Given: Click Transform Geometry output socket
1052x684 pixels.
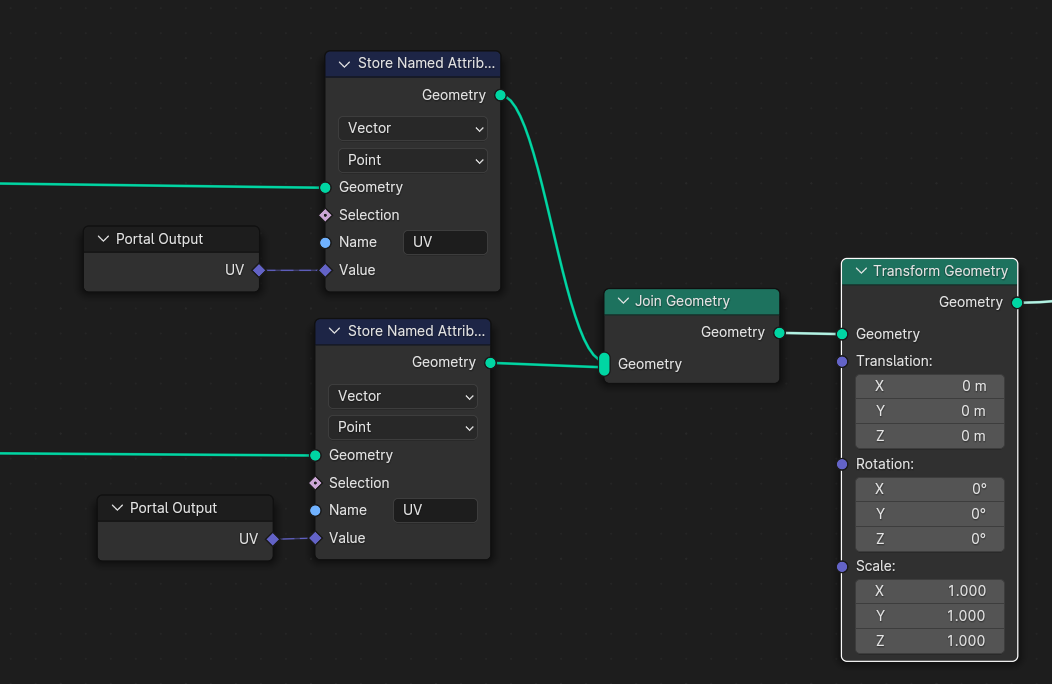Looking at the screenshot, I should (x=1017, y=303).
